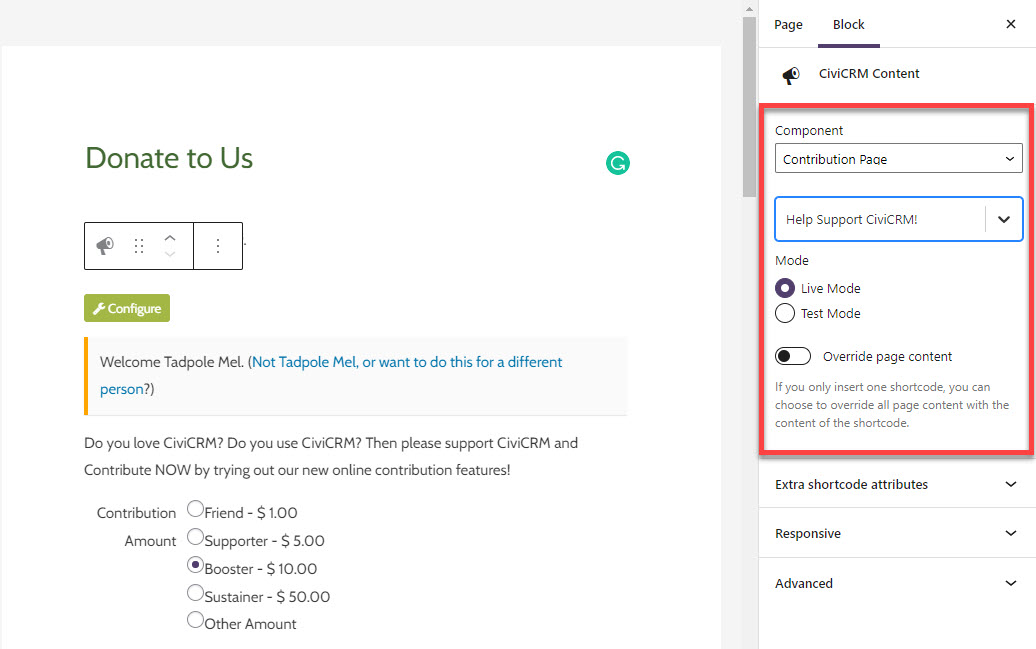The width and height of the screenshot is (1036, 649).
Task: Close the settings sidebar panel
Action: [x=1010, y=24]
